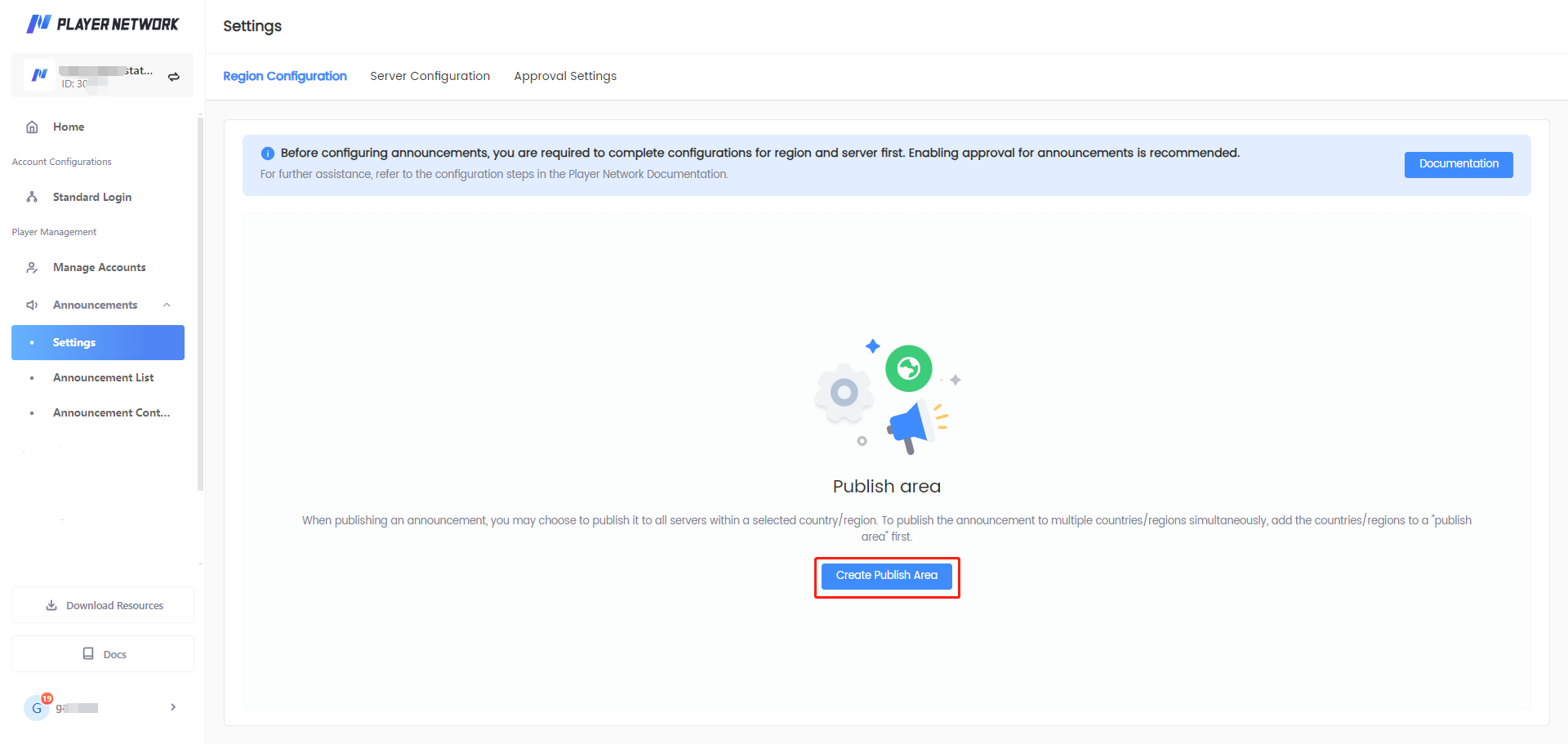The image size is (1568, 744).
Task: Open the Documentation button
Action: (1458, 164)
